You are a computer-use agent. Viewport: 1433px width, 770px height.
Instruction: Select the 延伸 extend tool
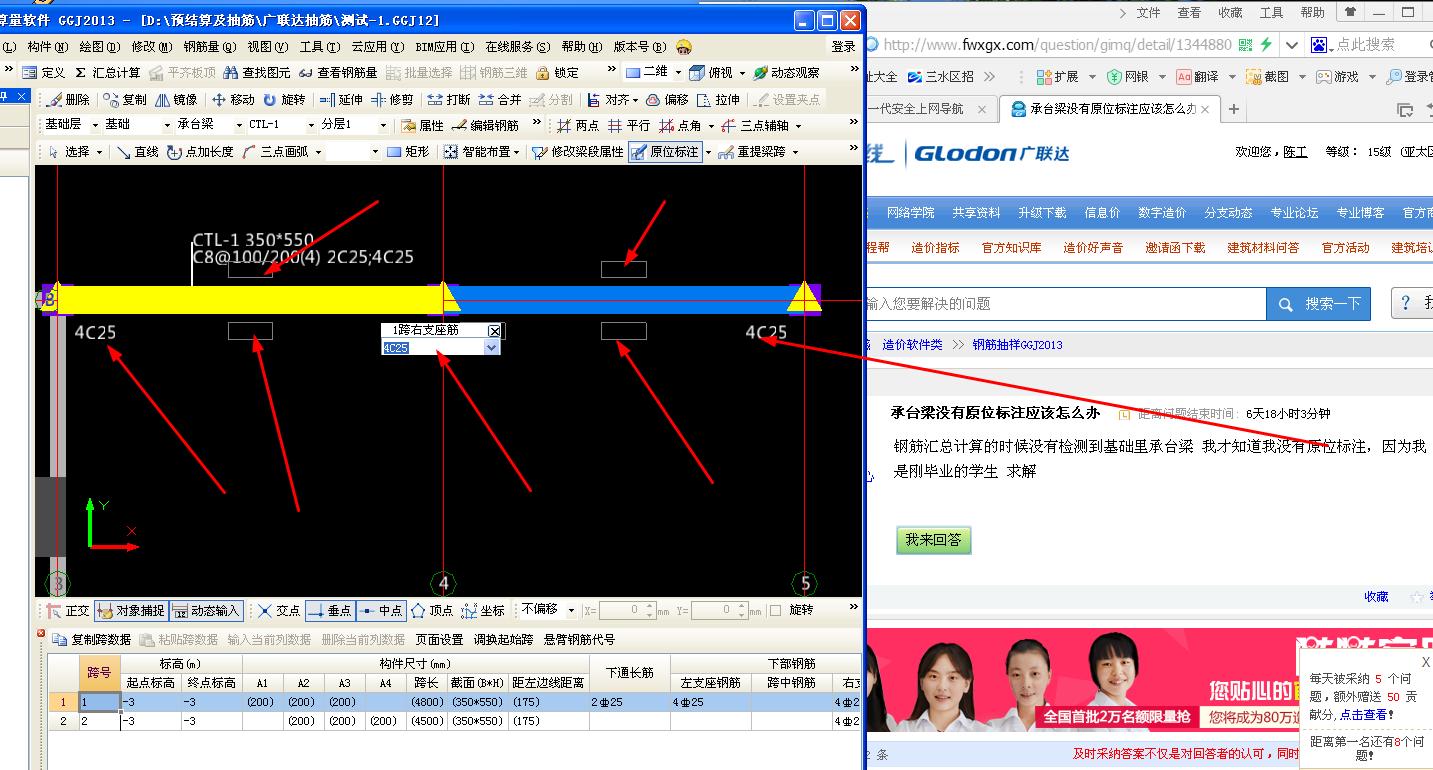coord(341,100)
